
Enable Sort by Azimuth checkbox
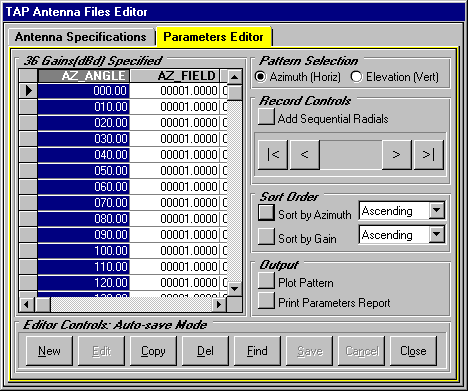[266, 213]
